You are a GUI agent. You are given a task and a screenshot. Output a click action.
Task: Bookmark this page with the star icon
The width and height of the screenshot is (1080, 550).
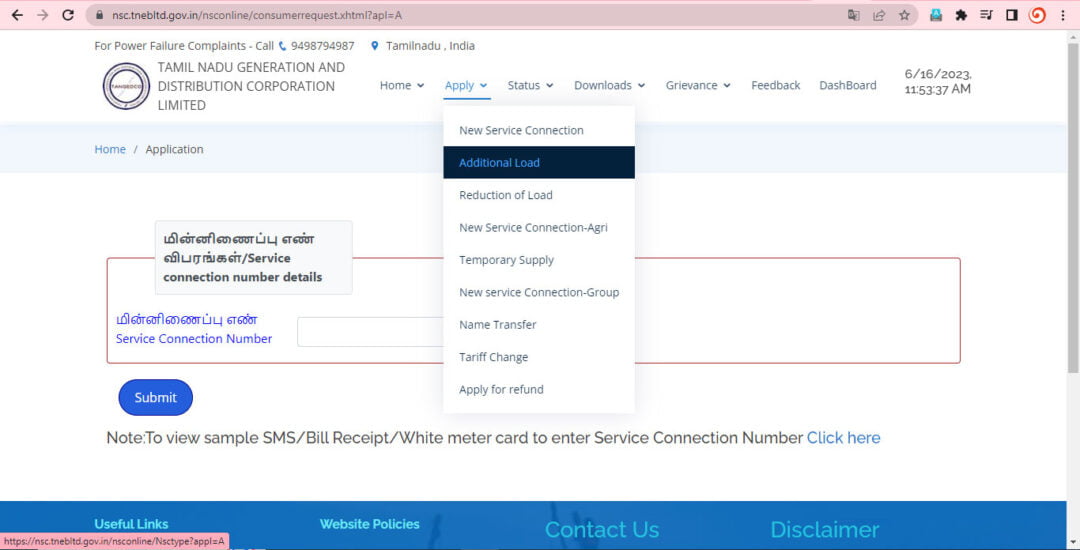coord(904,15)
